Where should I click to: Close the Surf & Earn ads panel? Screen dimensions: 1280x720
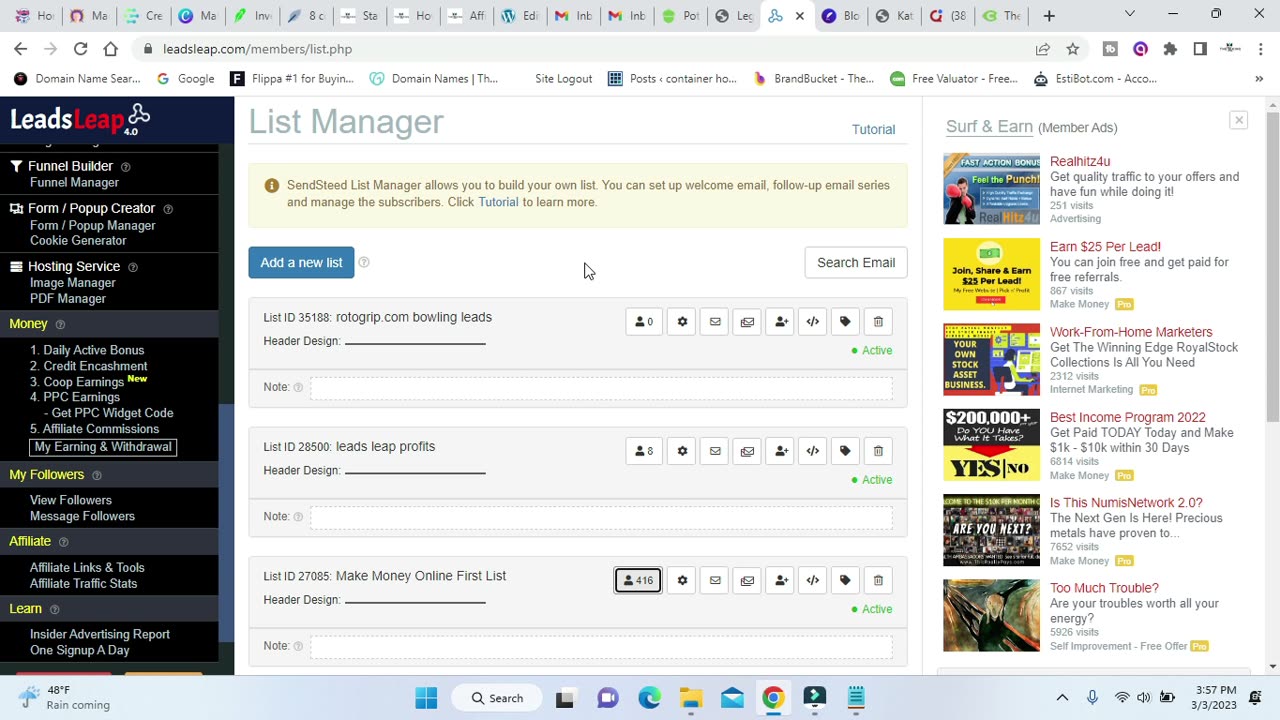click(x=1238, y=120)
